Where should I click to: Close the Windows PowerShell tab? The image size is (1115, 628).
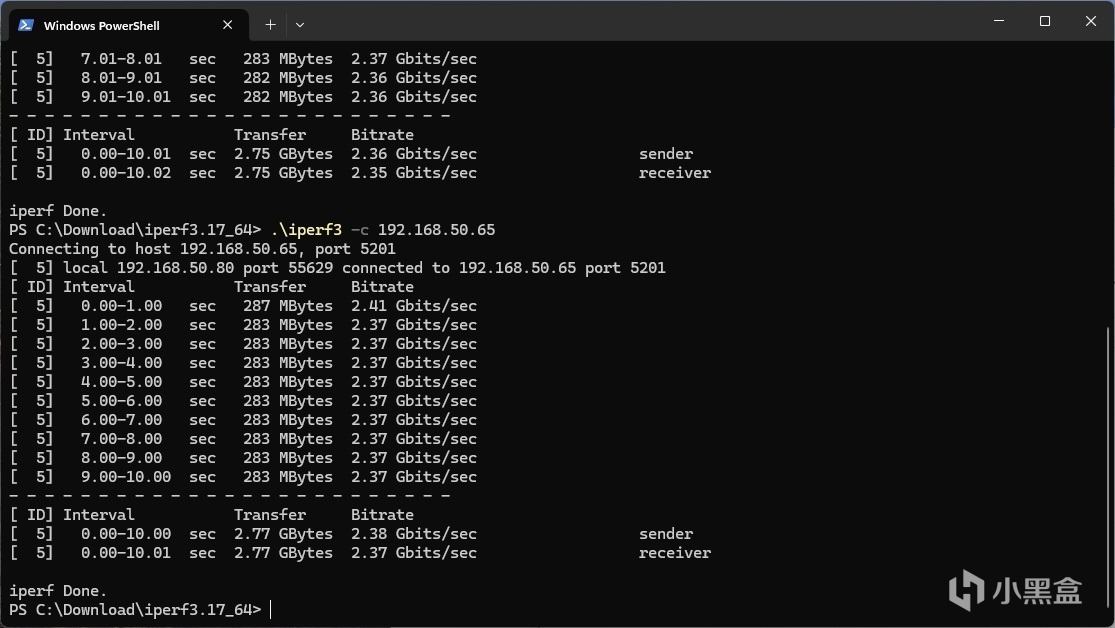point(229,25)
